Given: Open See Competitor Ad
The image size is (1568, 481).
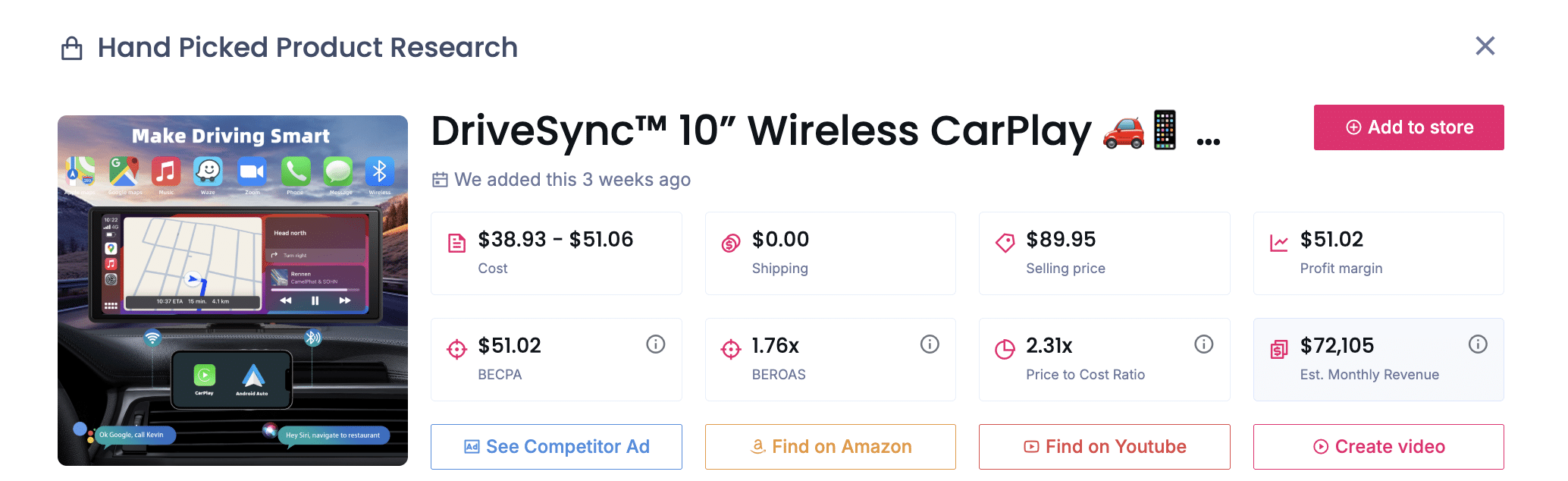Looking at the screenshot, I should (556, 447).
